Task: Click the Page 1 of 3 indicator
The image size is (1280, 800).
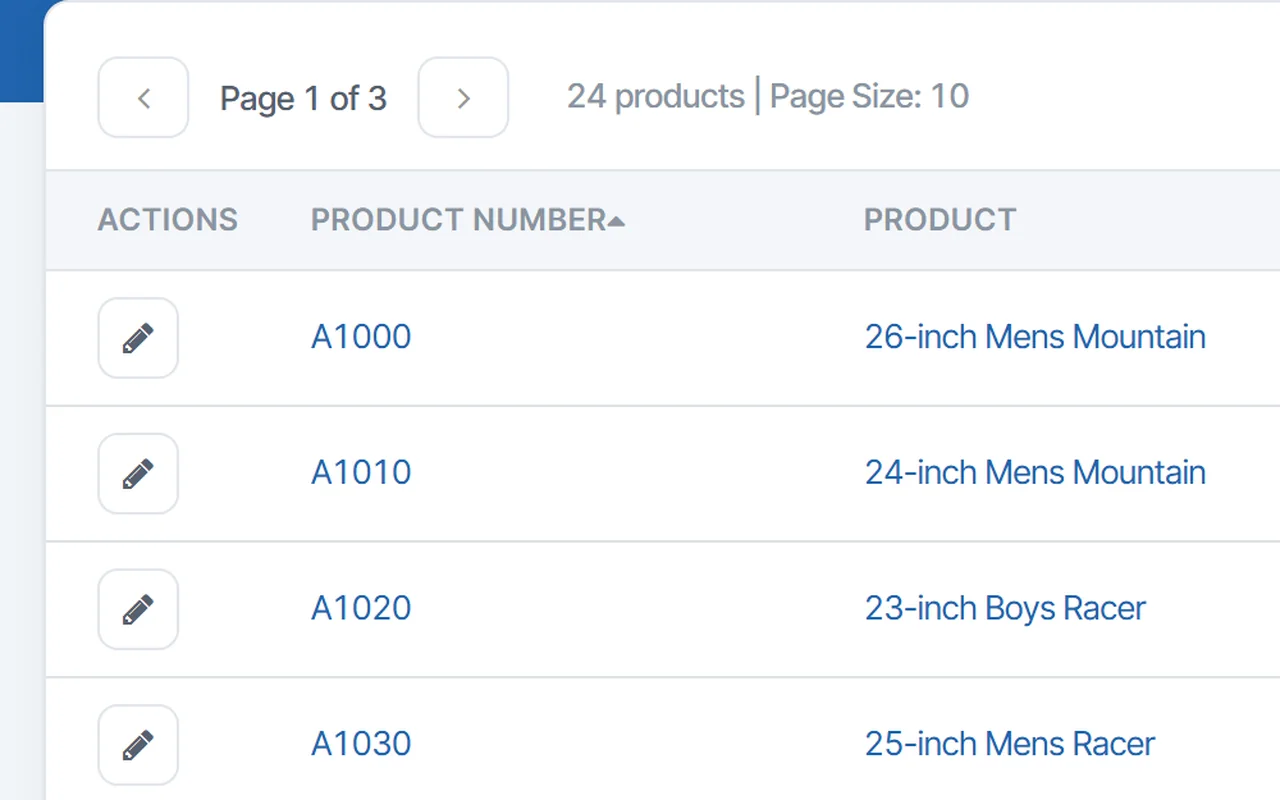Action: pyautogui.click(x=303, y=98)
